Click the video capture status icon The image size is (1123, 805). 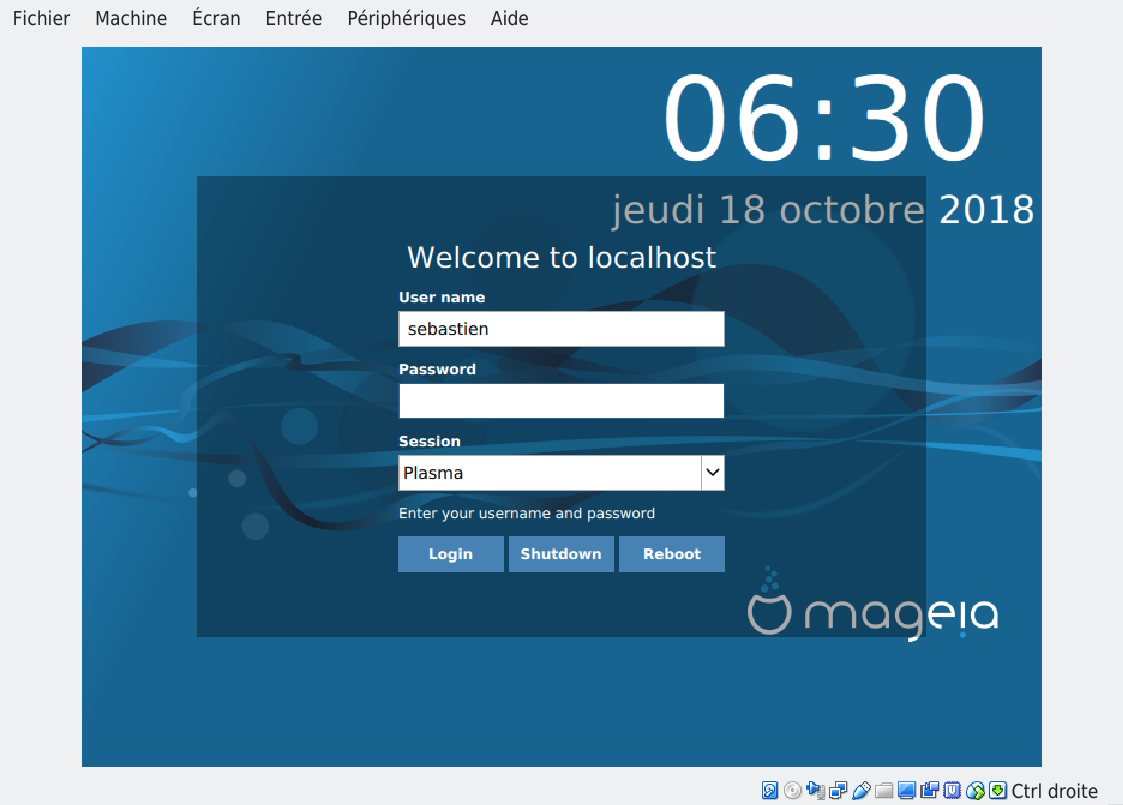coord(930,790)
